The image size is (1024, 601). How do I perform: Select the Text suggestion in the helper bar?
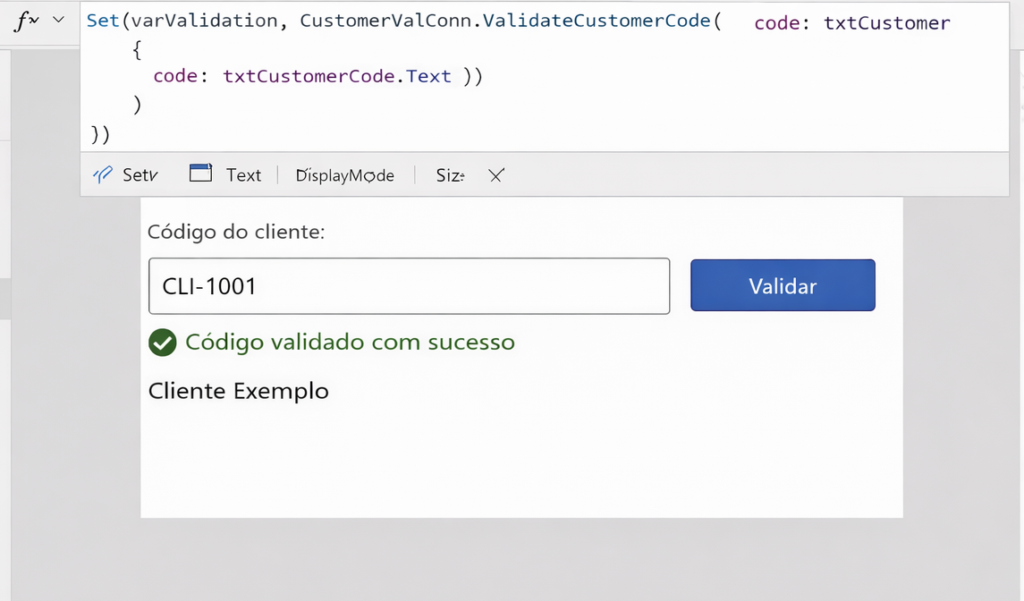point(243,174)
